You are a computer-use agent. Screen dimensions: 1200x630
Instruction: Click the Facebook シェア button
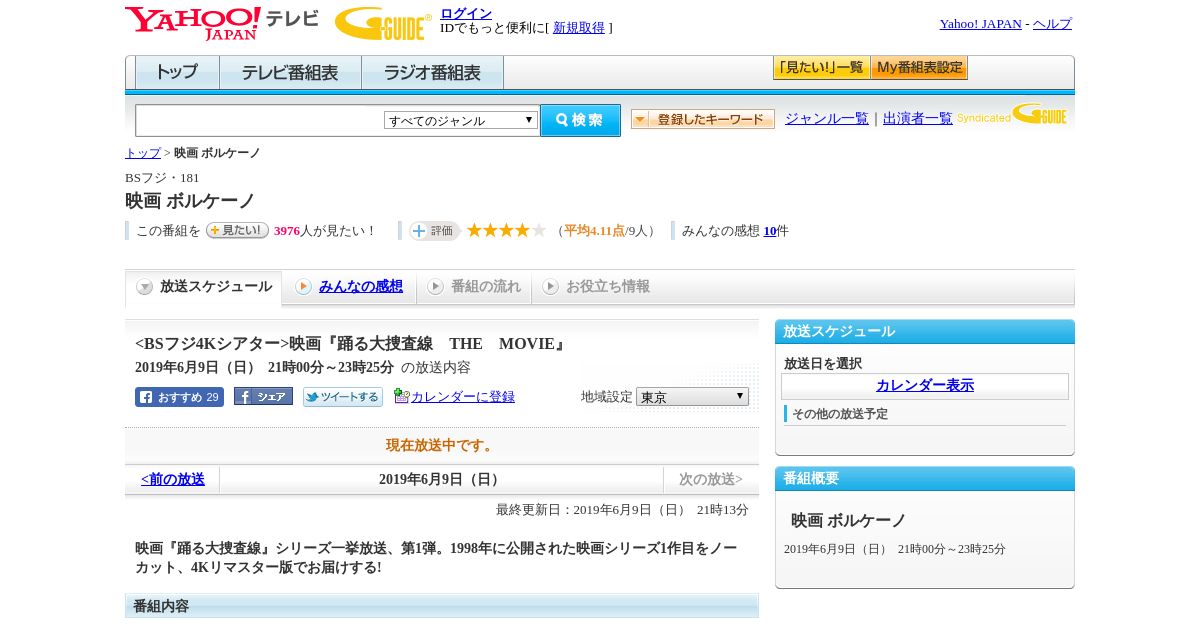[x=263, y=396]
